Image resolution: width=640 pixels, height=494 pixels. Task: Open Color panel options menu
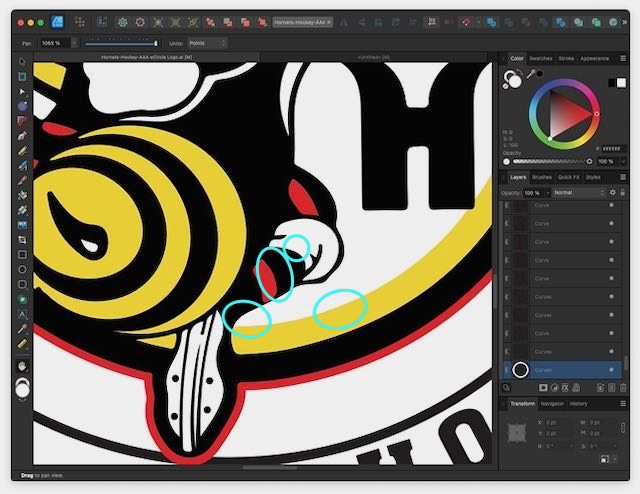pyautogui.click(x=623, y=59)
